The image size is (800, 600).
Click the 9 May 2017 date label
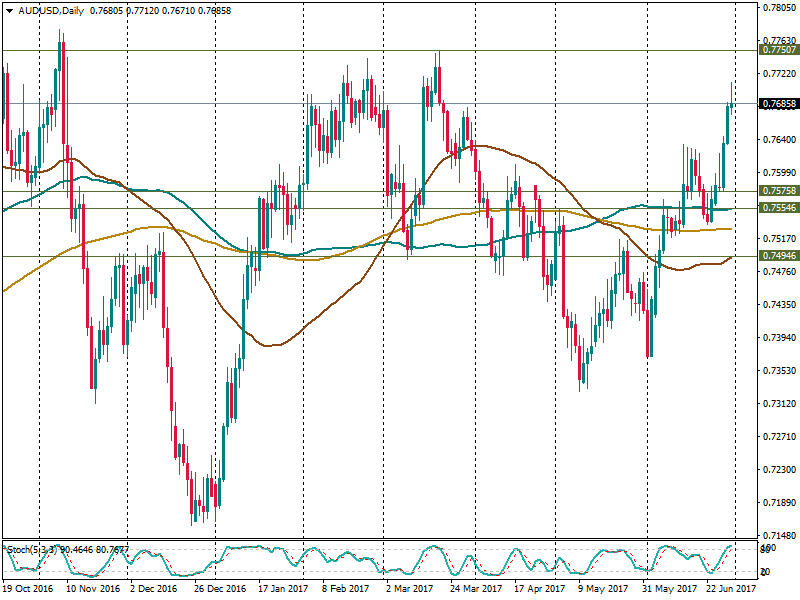pyautogui.click(x=605, y=590)
